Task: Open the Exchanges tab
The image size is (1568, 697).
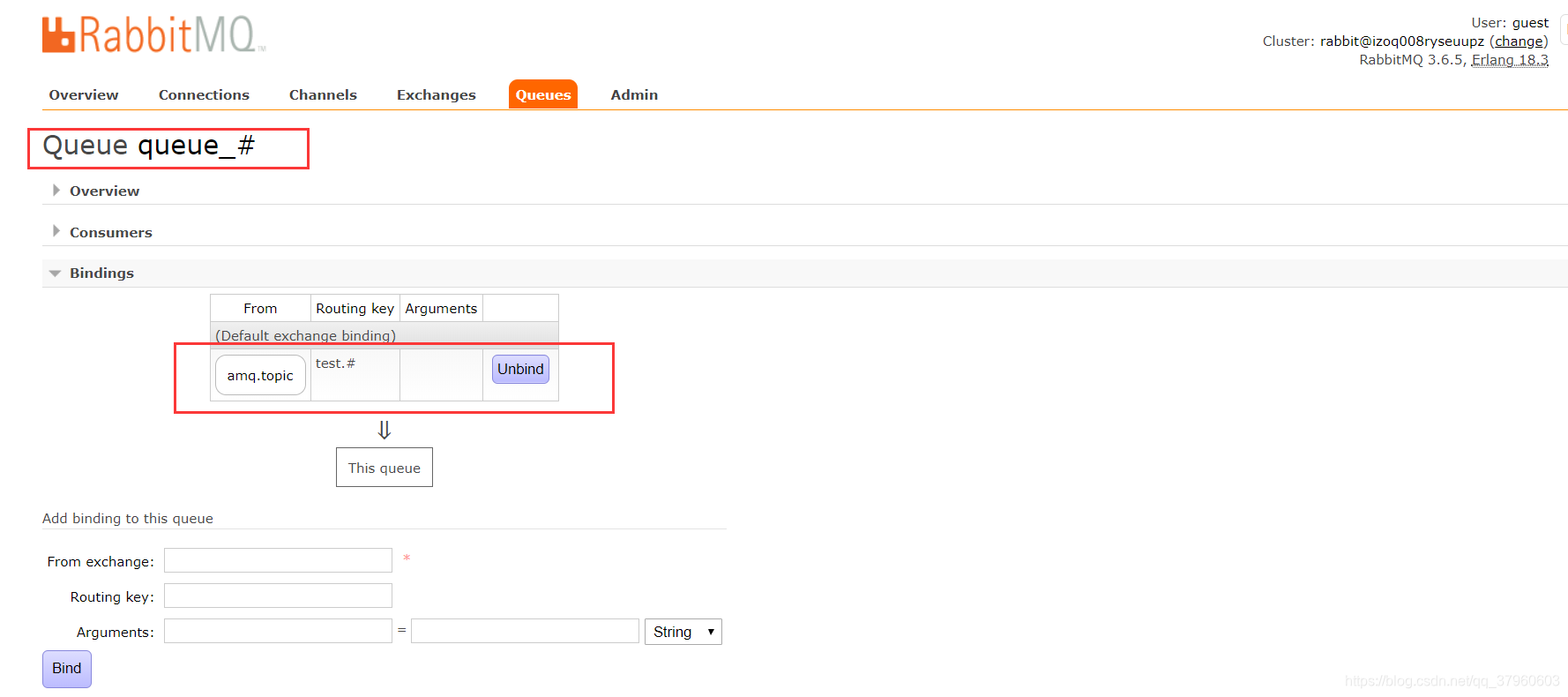Action: (x=436, y=94)
